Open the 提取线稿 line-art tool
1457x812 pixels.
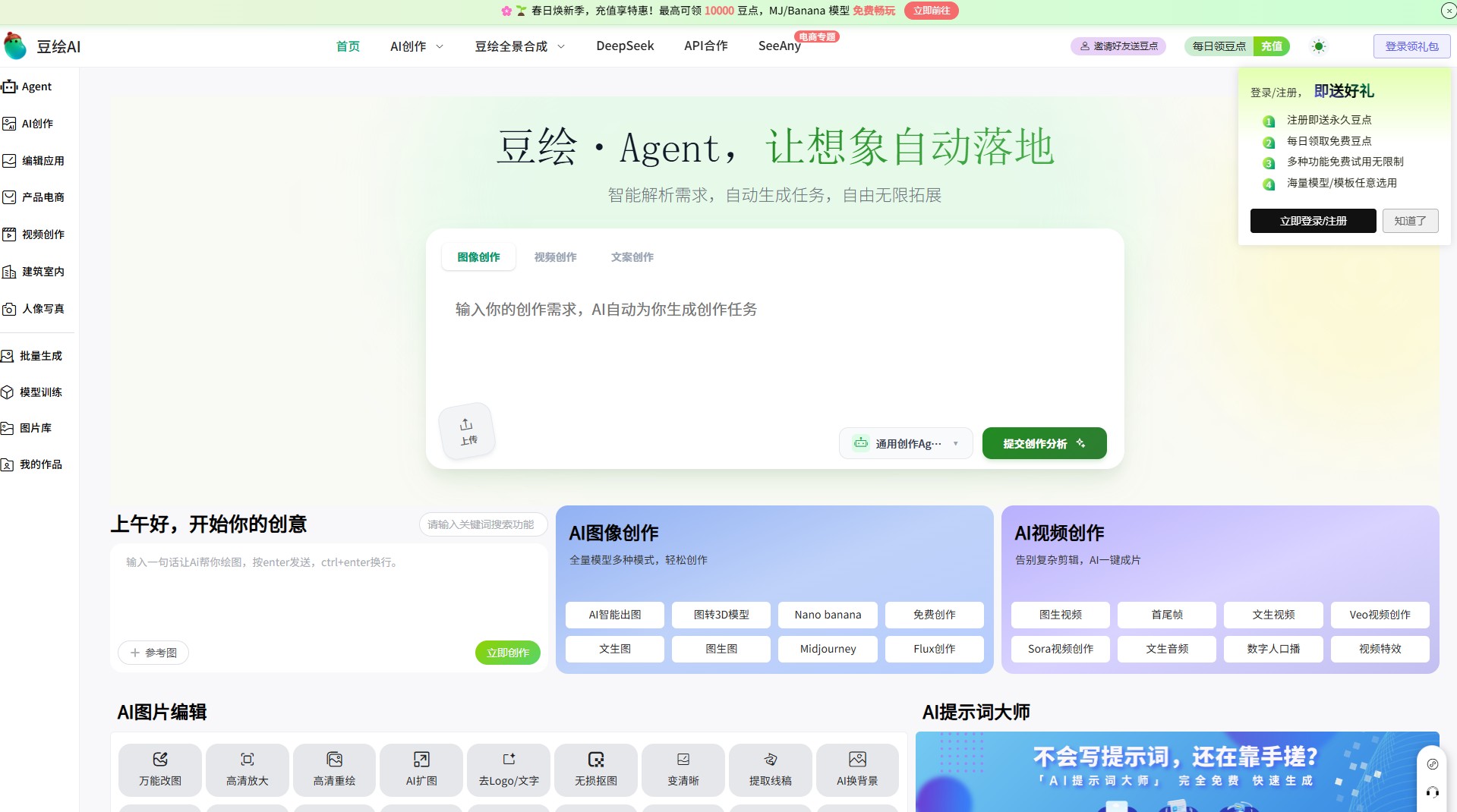(770, 770)
